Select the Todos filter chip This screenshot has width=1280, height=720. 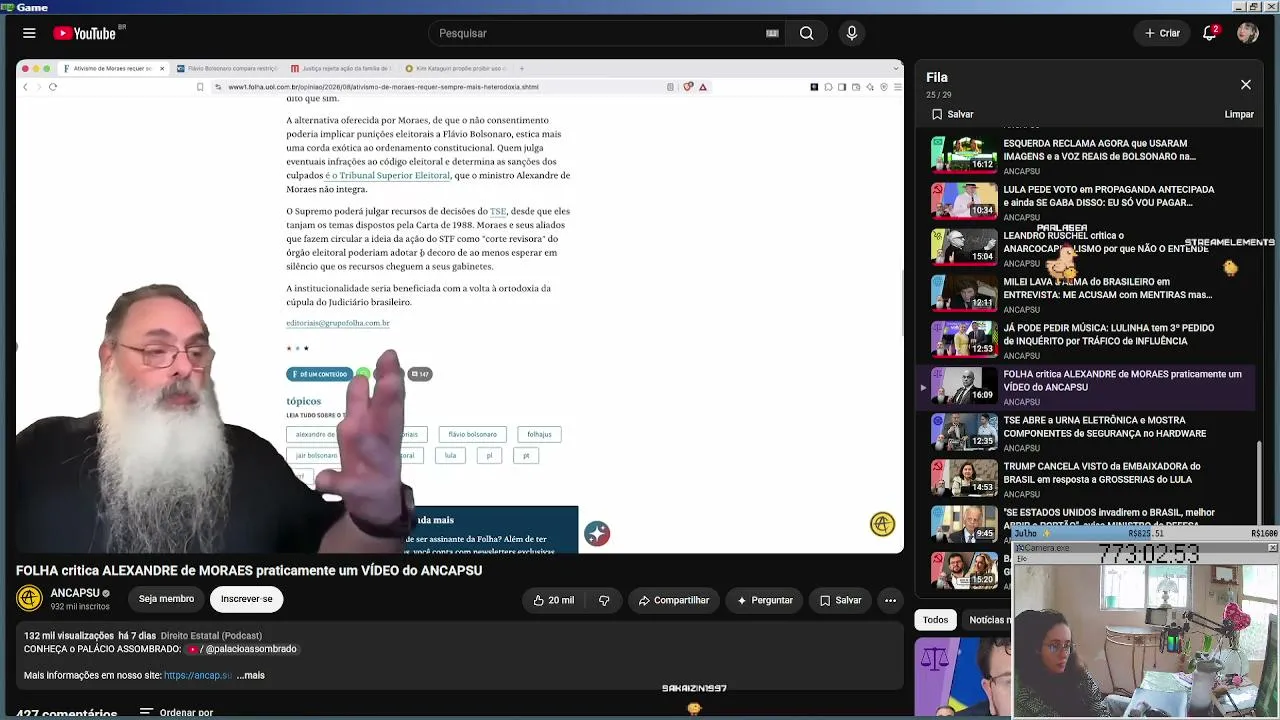pos(935,620)
